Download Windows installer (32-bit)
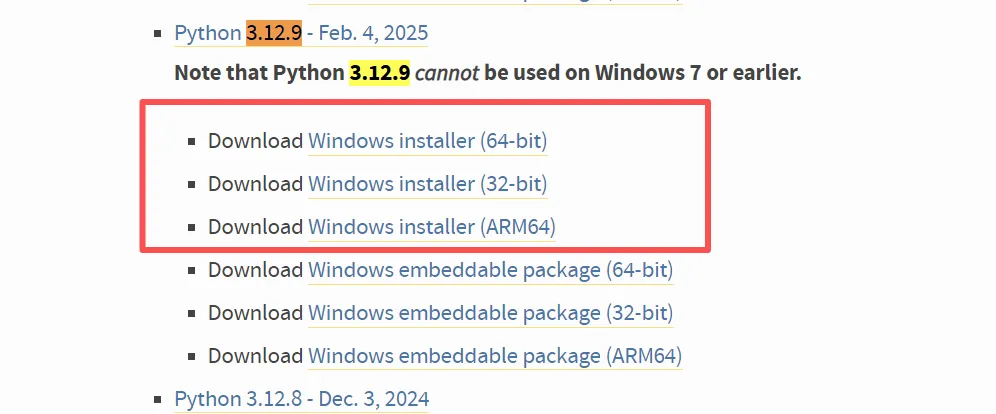996x414 pixels. pyautogui.click(x=427, y=184)
